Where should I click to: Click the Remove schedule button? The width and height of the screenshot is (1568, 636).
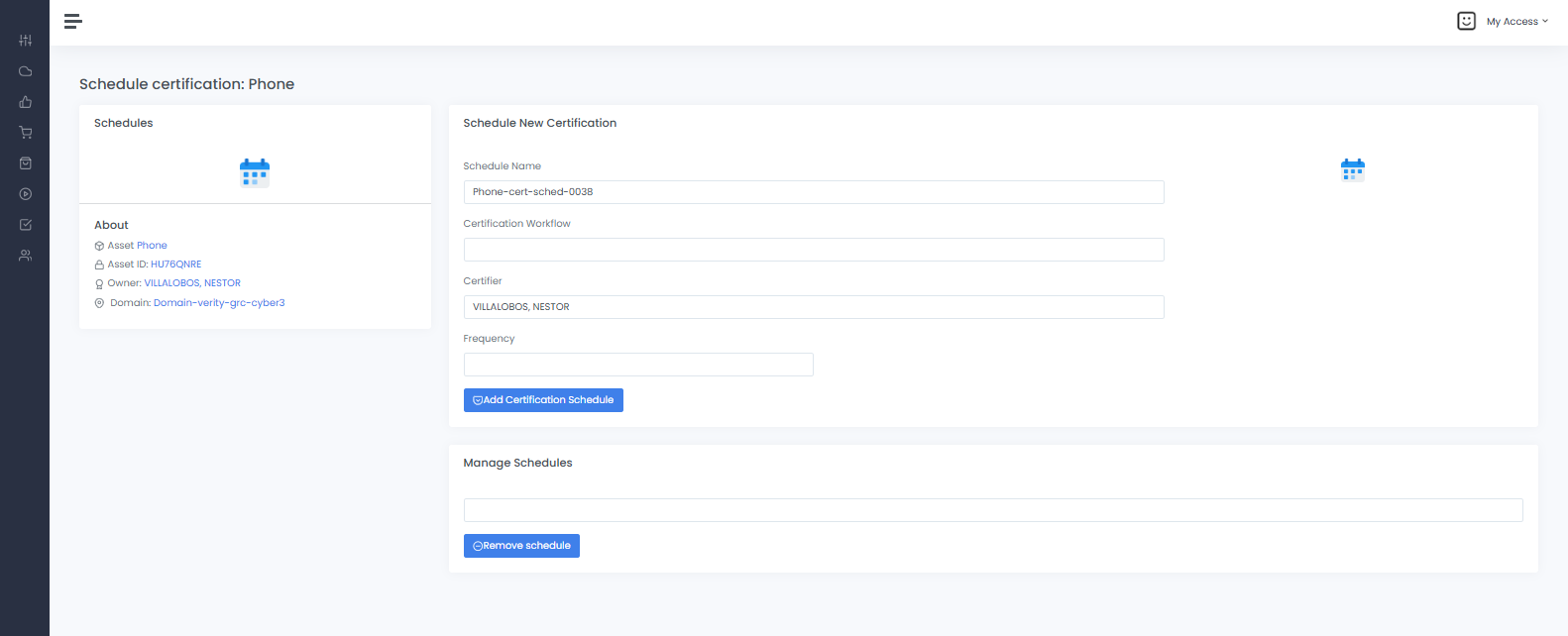pos(521,546)
